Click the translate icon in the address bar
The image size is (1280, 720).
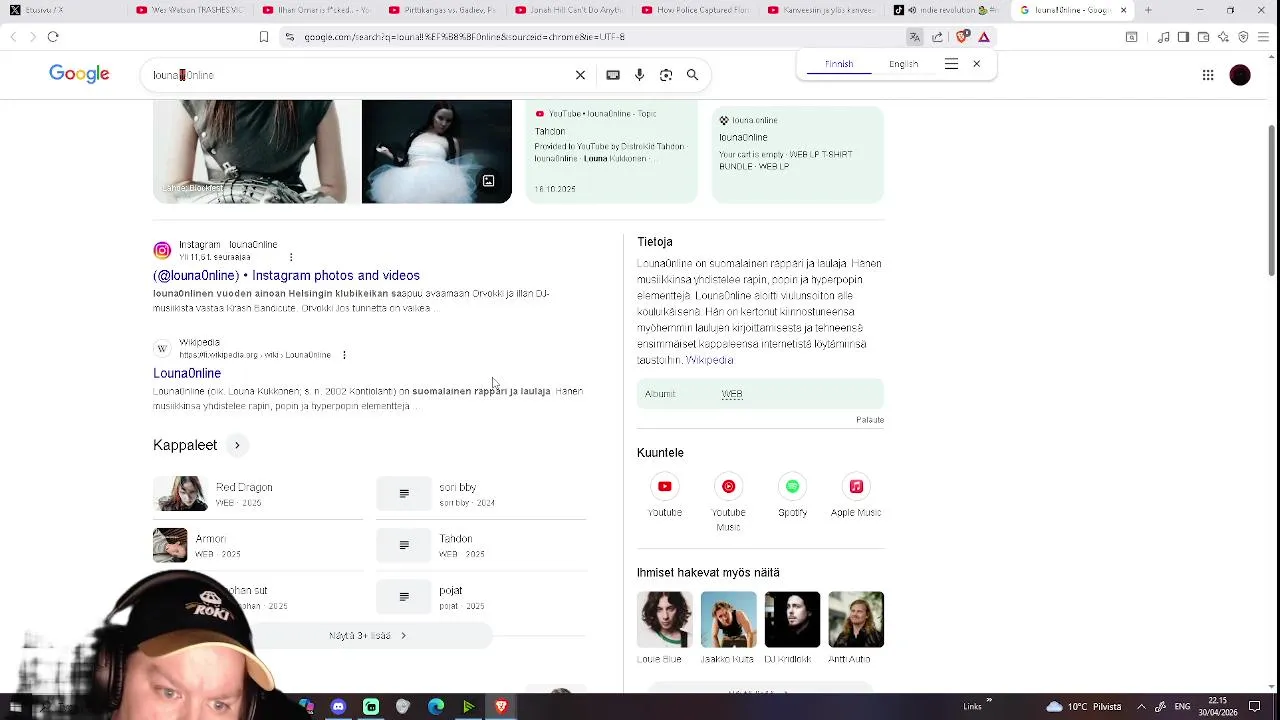point(914,37)
